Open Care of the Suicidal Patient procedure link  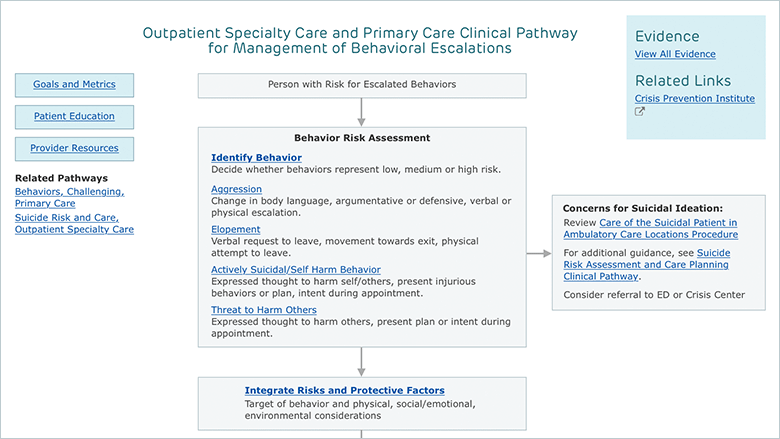click(x=651, y=229)
